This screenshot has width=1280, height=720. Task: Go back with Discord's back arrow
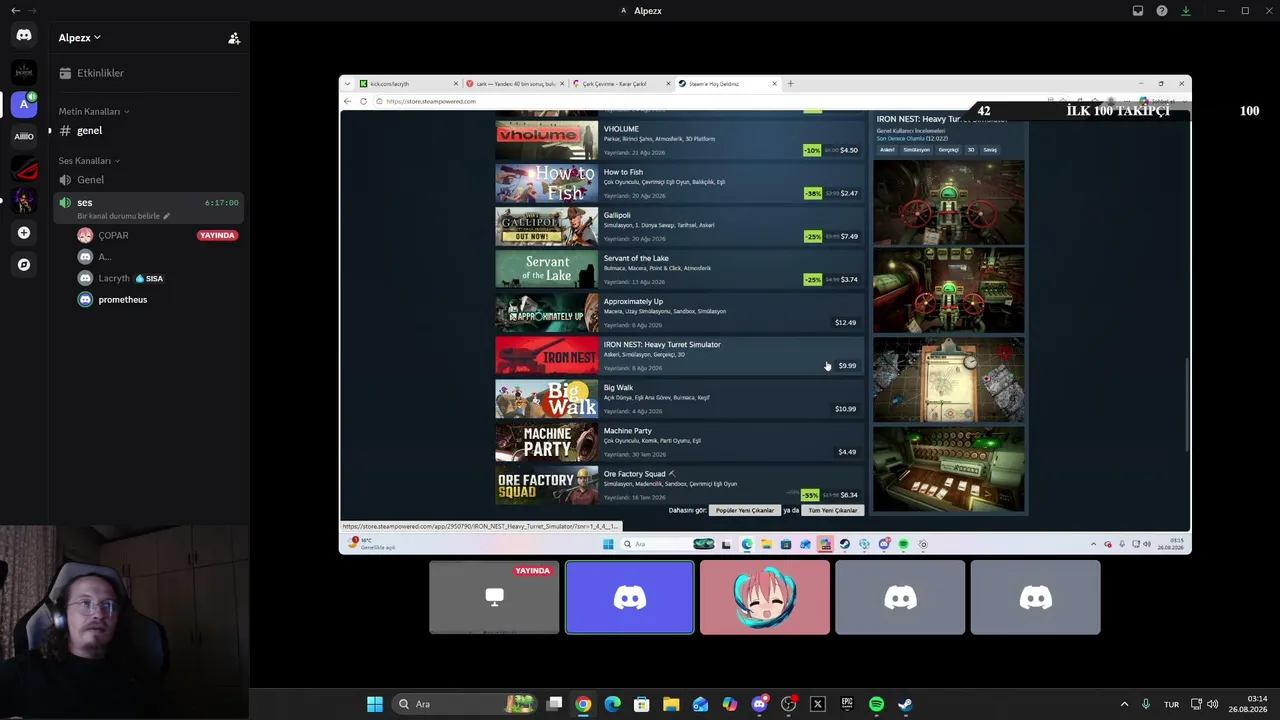coord(15,10)
